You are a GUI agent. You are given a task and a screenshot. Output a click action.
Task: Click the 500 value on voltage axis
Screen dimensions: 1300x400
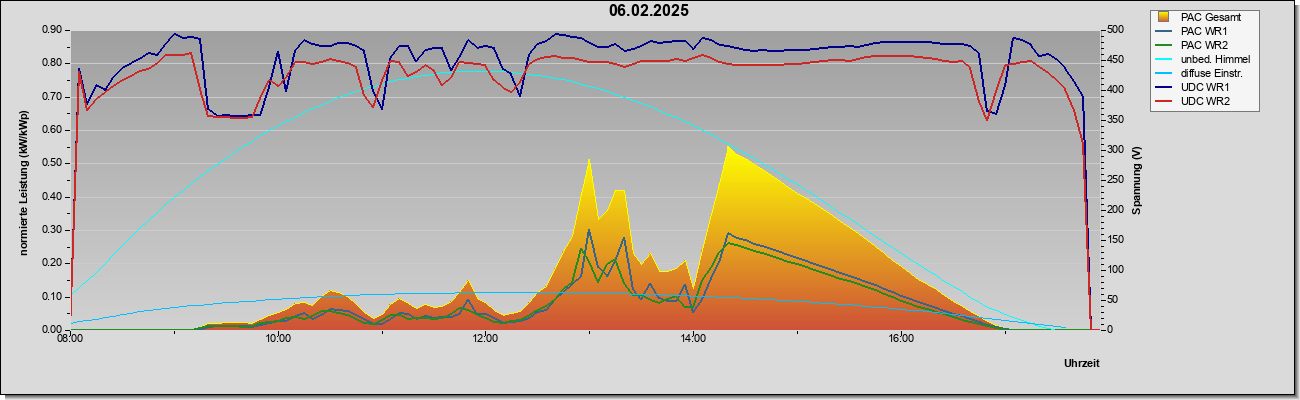point(1107,30)
